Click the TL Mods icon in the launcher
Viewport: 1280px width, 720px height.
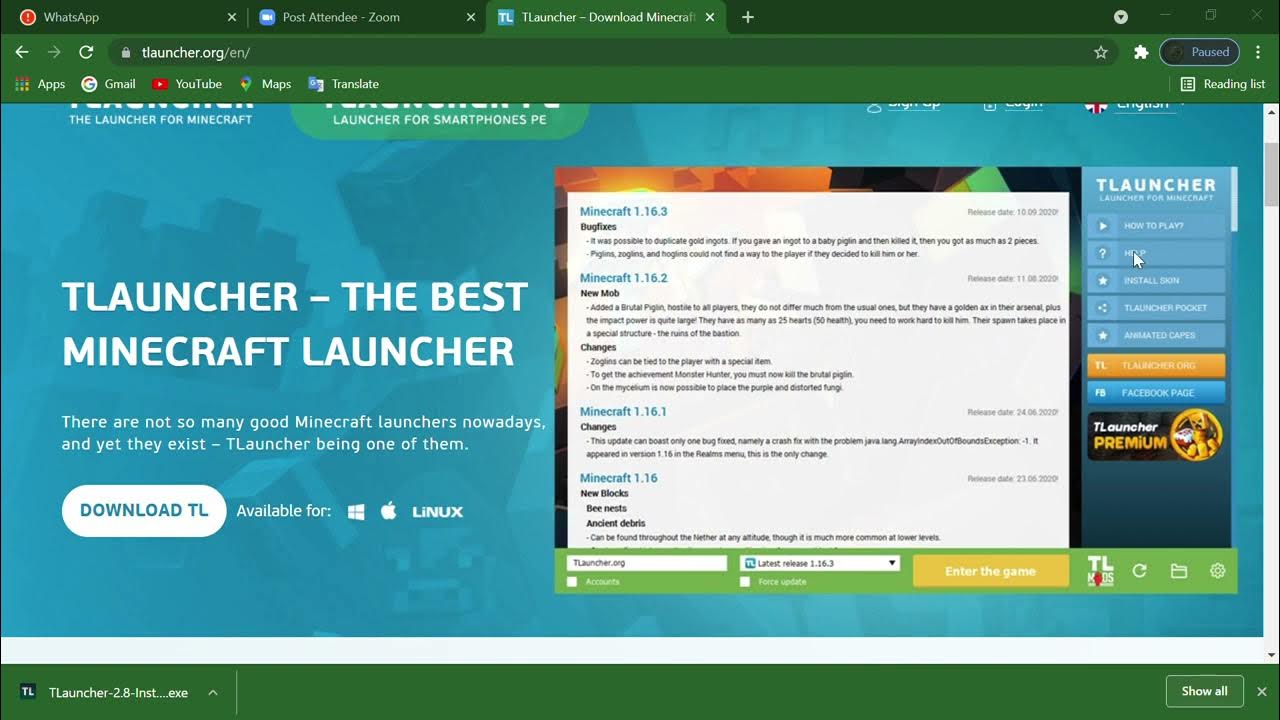point(1100,571)
